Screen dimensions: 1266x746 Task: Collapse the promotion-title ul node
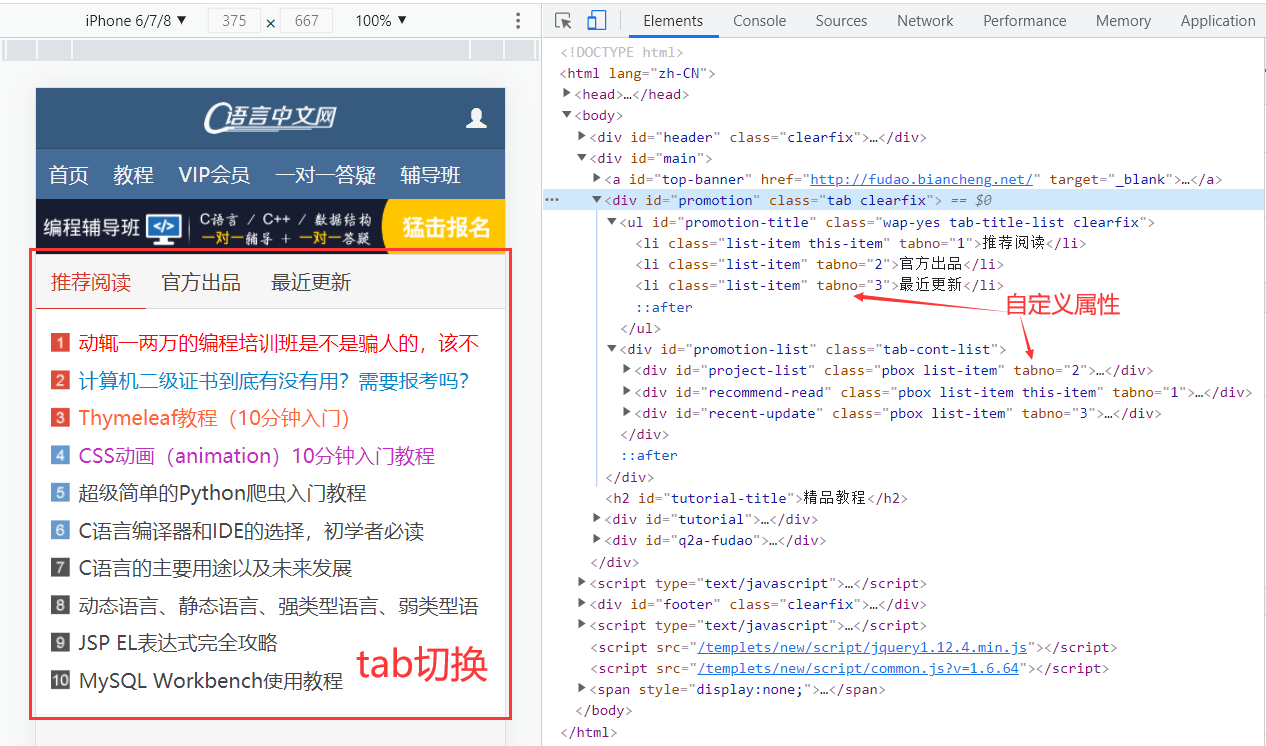click(x=613, y=222)
